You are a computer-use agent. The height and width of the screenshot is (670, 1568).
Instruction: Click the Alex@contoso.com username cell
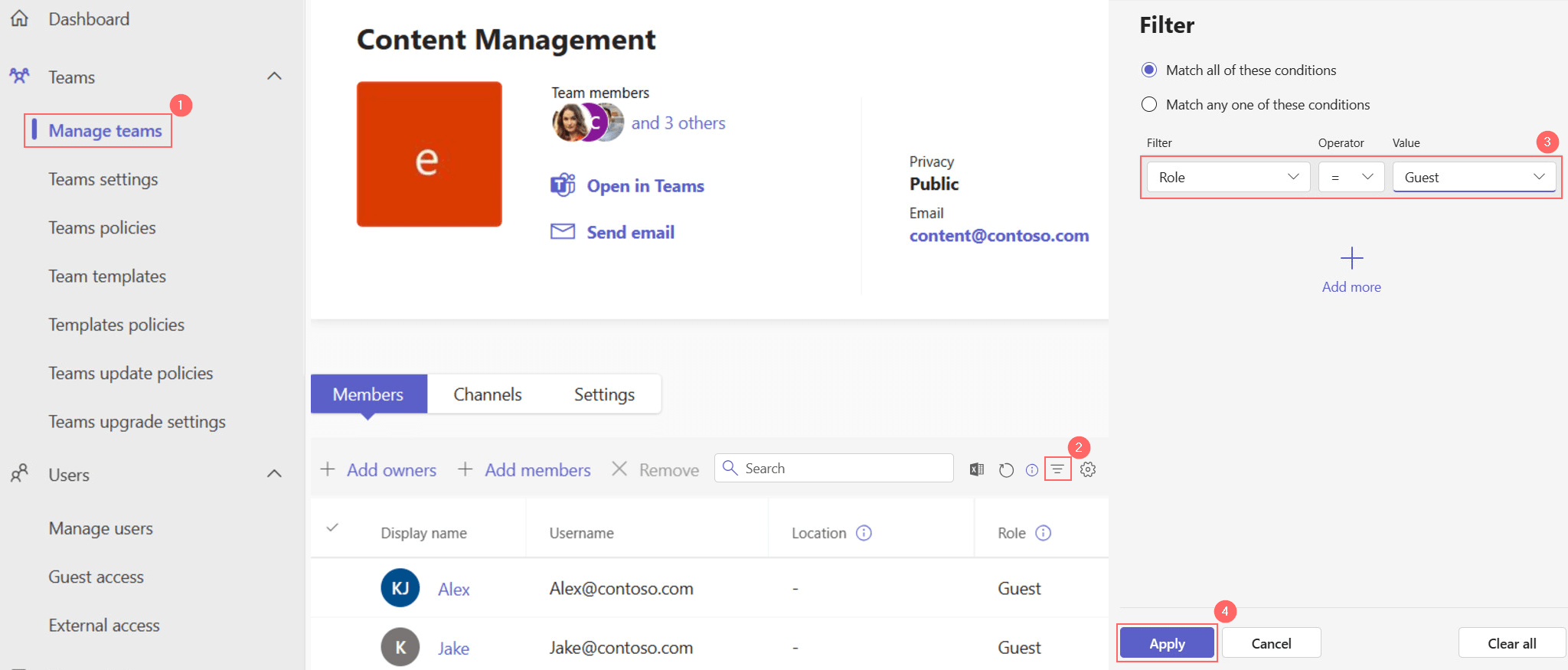(621, 588)
